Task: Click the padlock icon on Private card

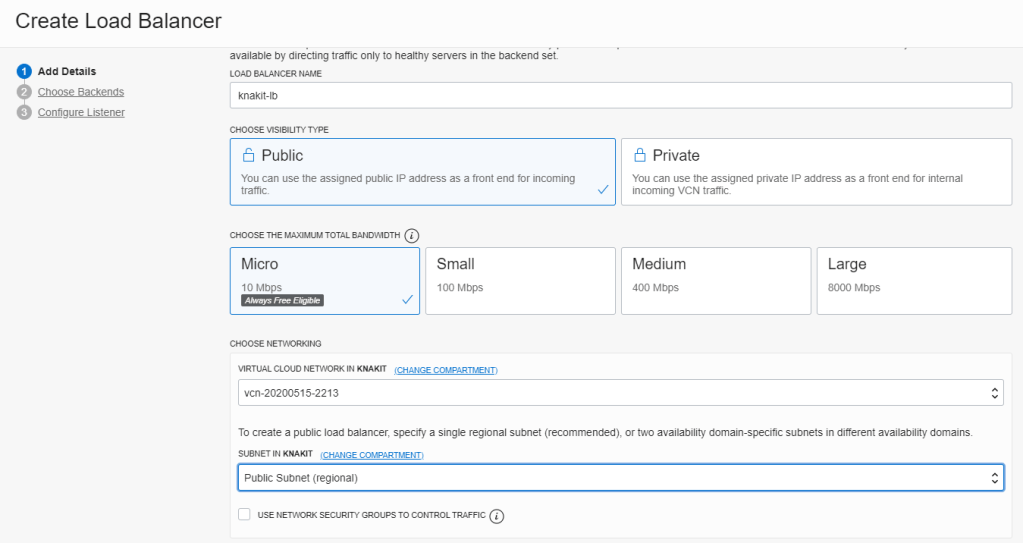Action: [x=639, y=156]
